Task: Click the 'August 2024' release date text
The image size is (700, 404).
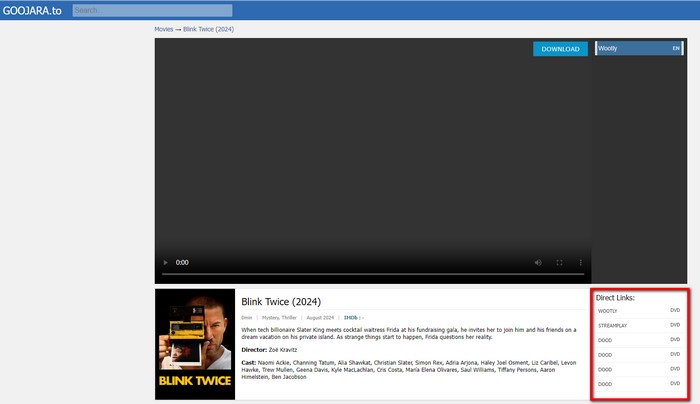Action: coord(320,318)
